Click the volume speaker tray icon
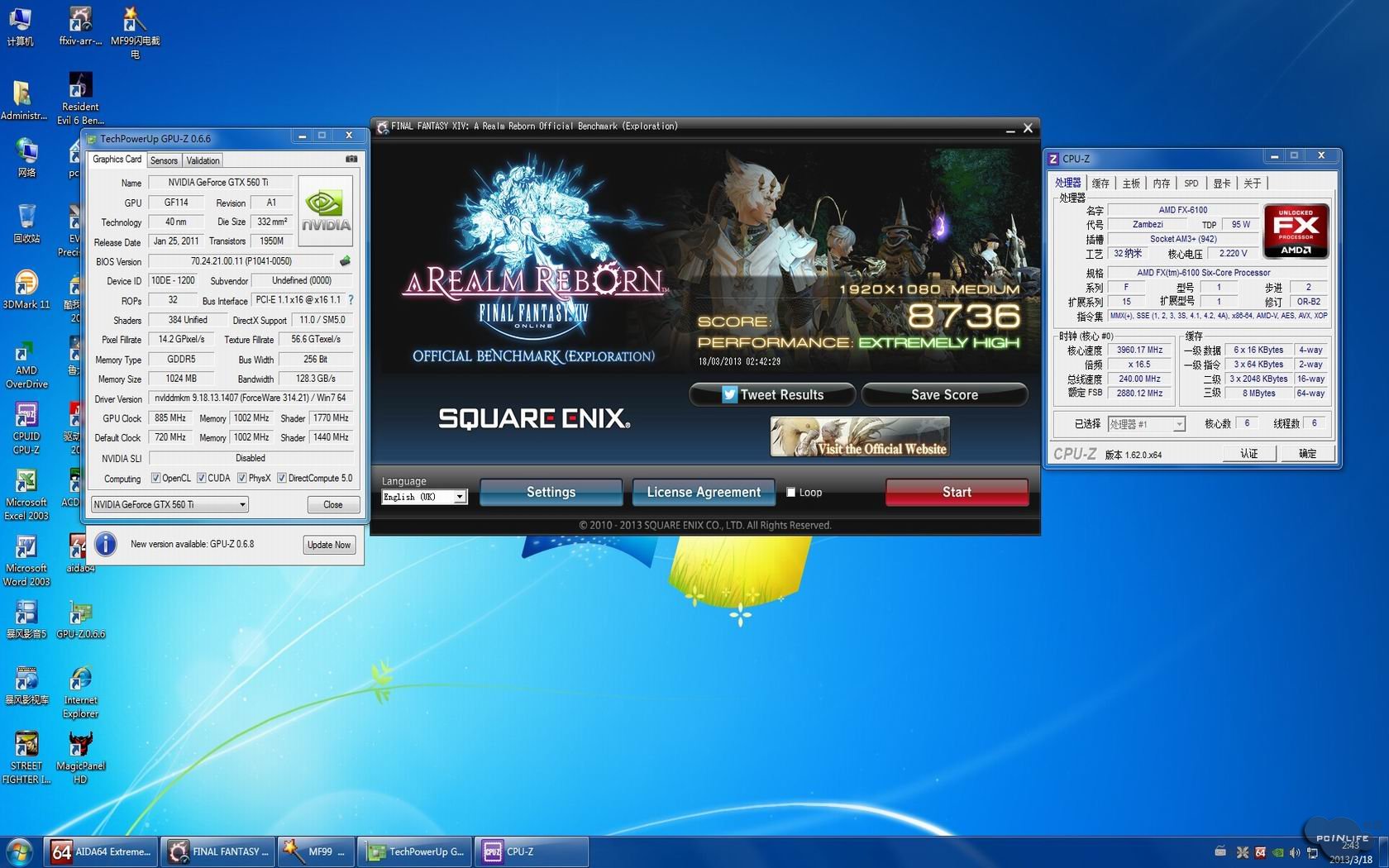Image resolution: width=1389 pixels, height=868 pixels. pyautogui.click(x=1295, y=852)
